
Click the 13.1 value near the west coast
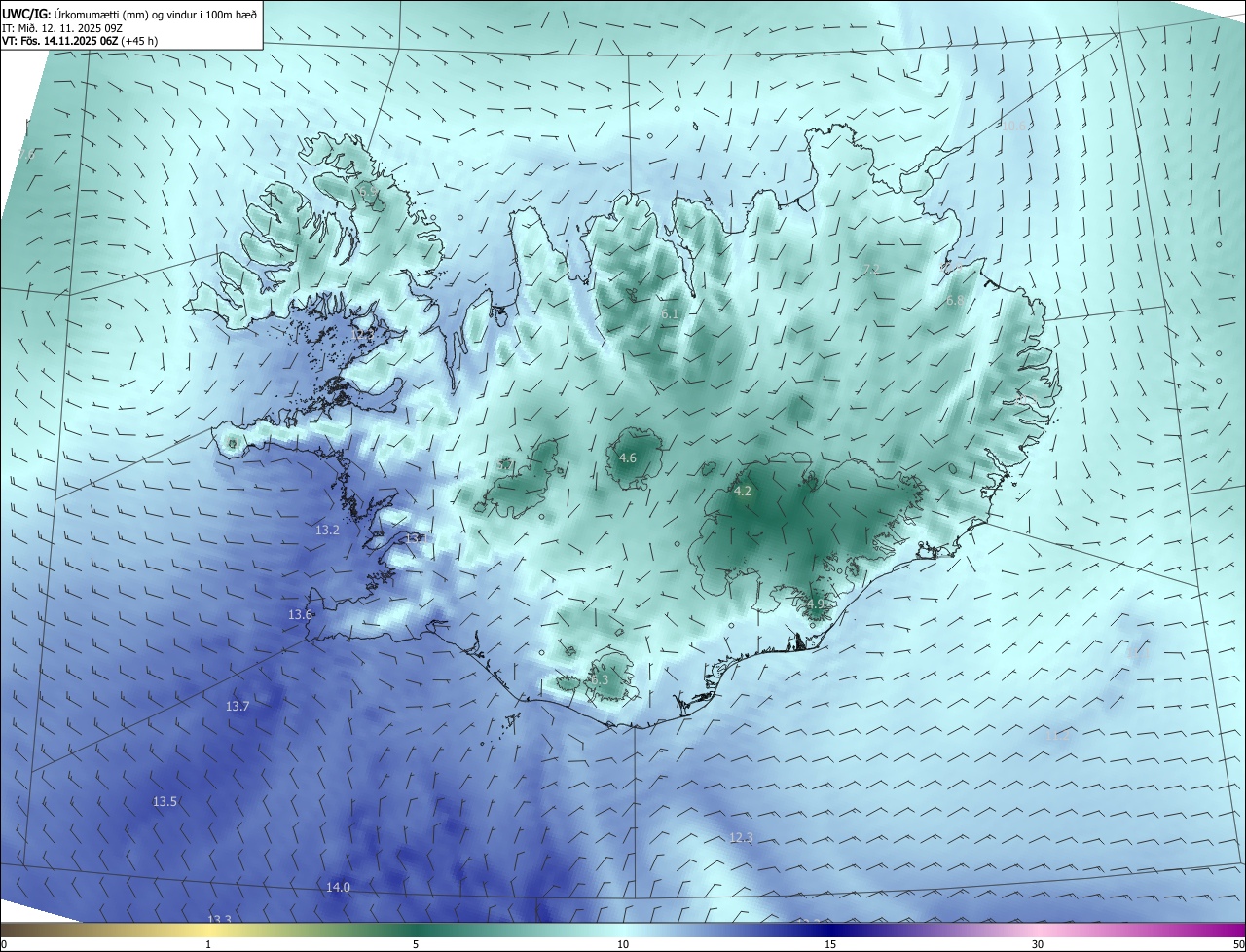tap(418, 538)
